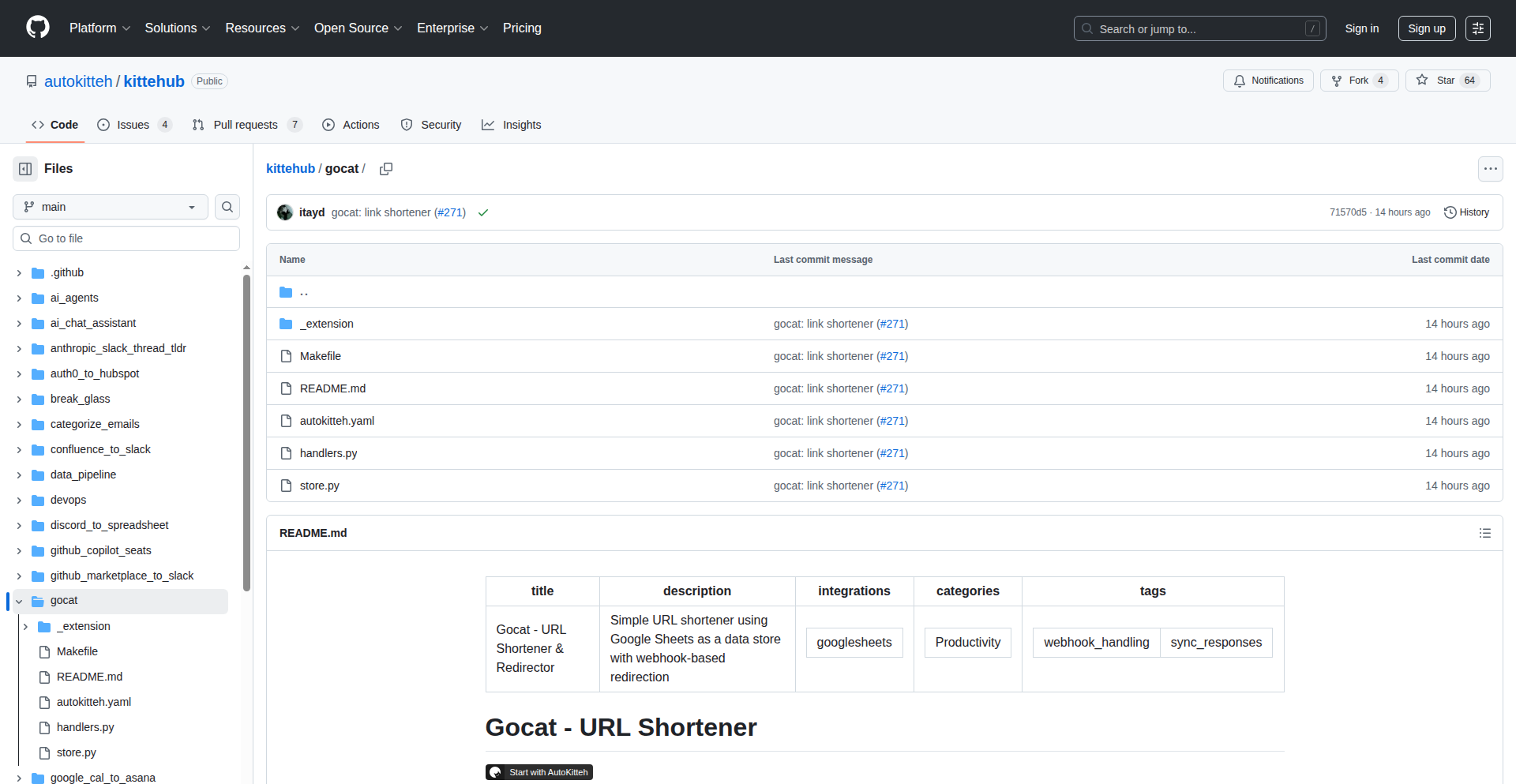Viewport: 1516px width, 784px height.
Task: Open the Platform menu in header
Action: pyautogui.click(x=99, y=28)
